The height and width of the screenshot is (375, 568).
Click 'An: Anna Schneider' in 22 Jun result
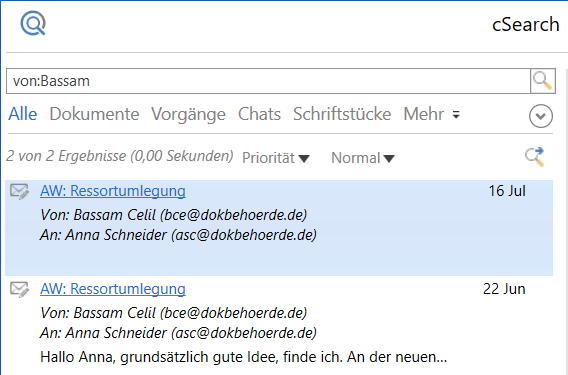tap(178, 333)
